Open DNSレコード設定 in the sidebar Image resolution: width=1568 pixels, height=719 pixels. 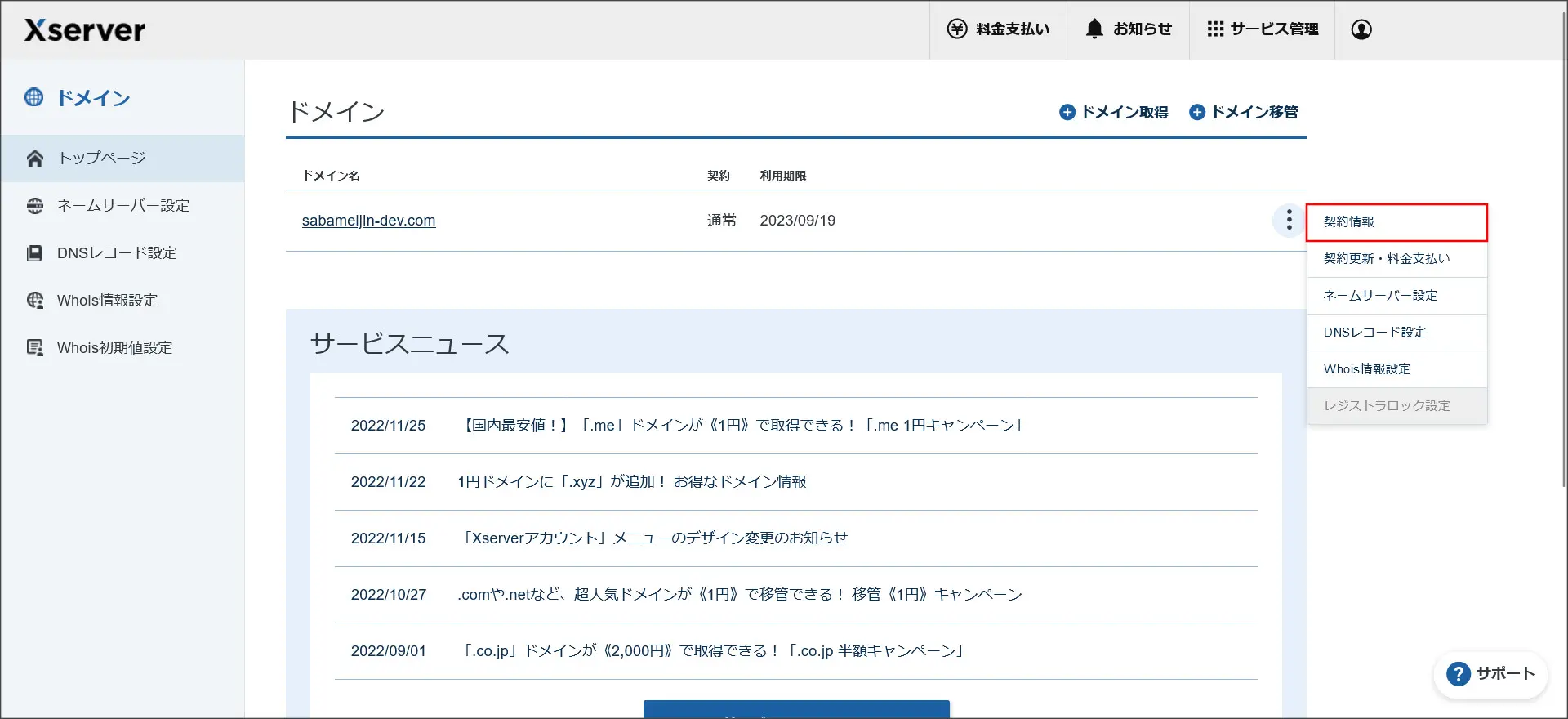122,253
